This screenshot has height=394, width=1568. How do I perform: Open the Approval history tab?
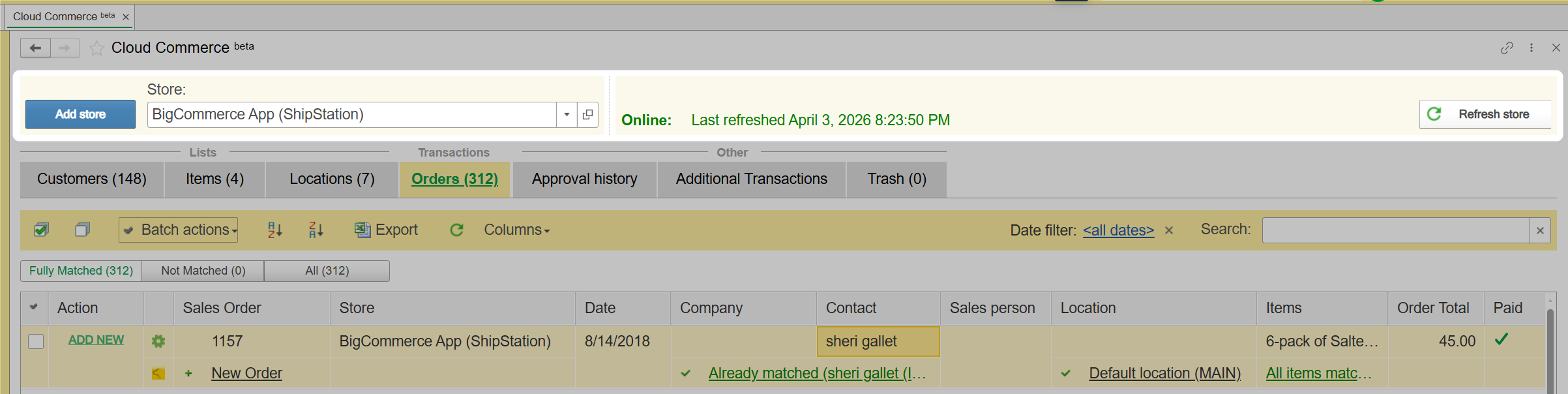tap(584, 179)
